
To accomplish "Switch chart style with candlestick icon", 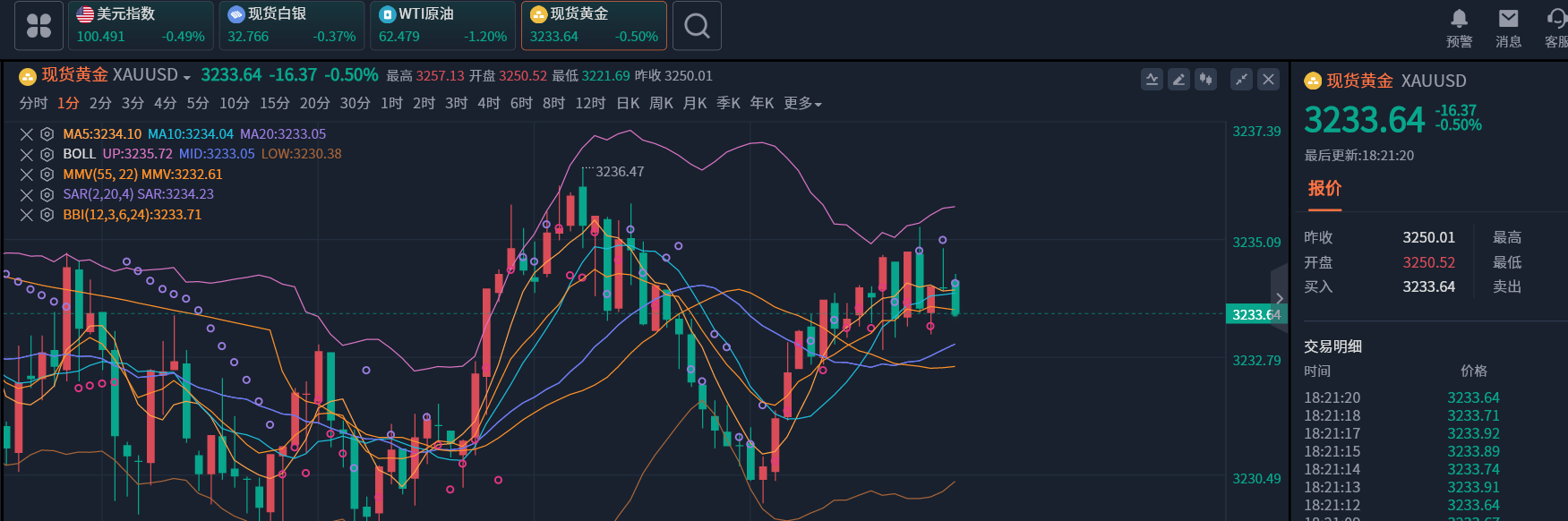I will coord(1206,80).
